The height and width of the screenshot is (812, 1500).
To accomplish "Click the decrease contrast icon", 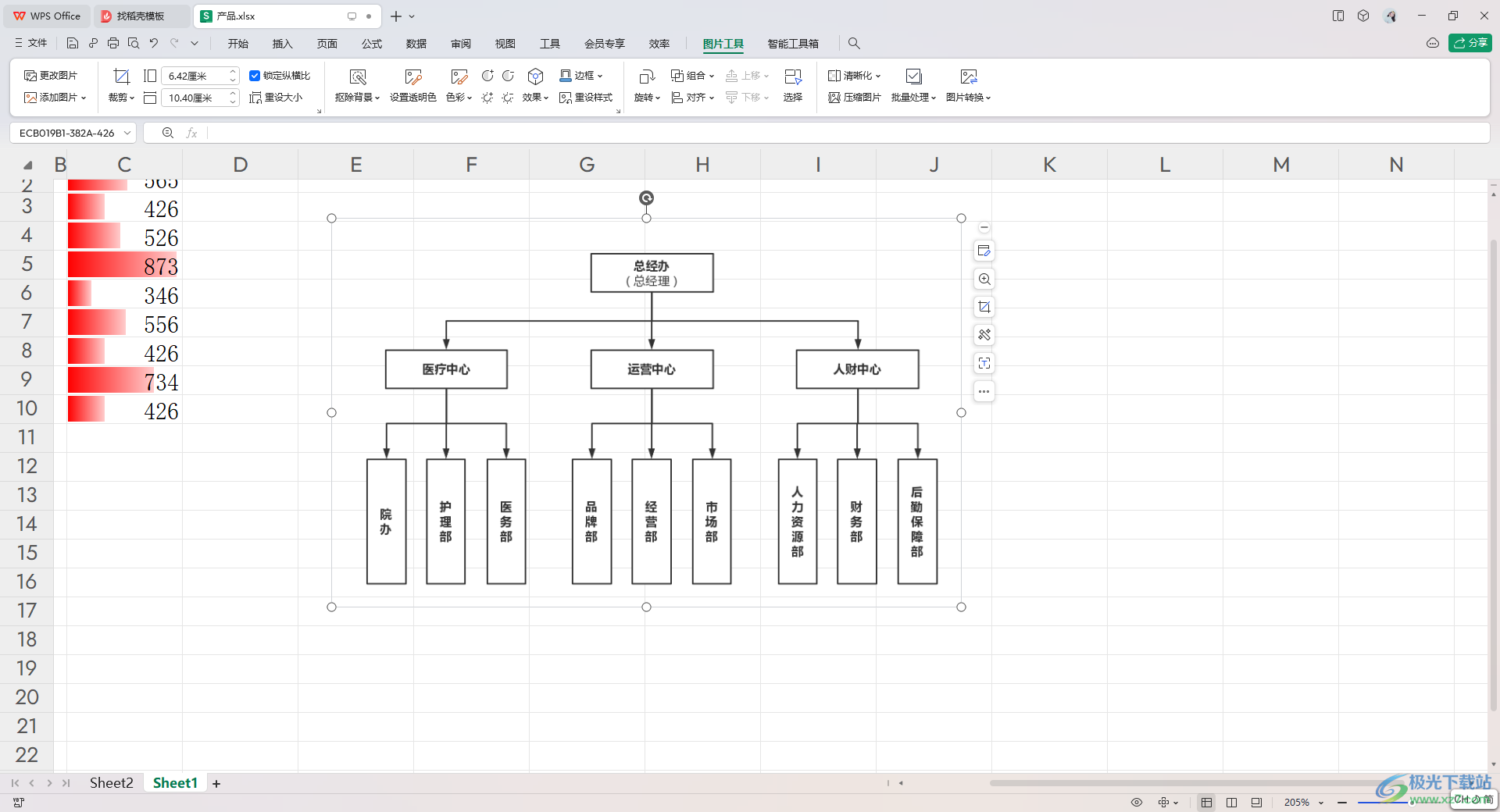I will (508, 76).
